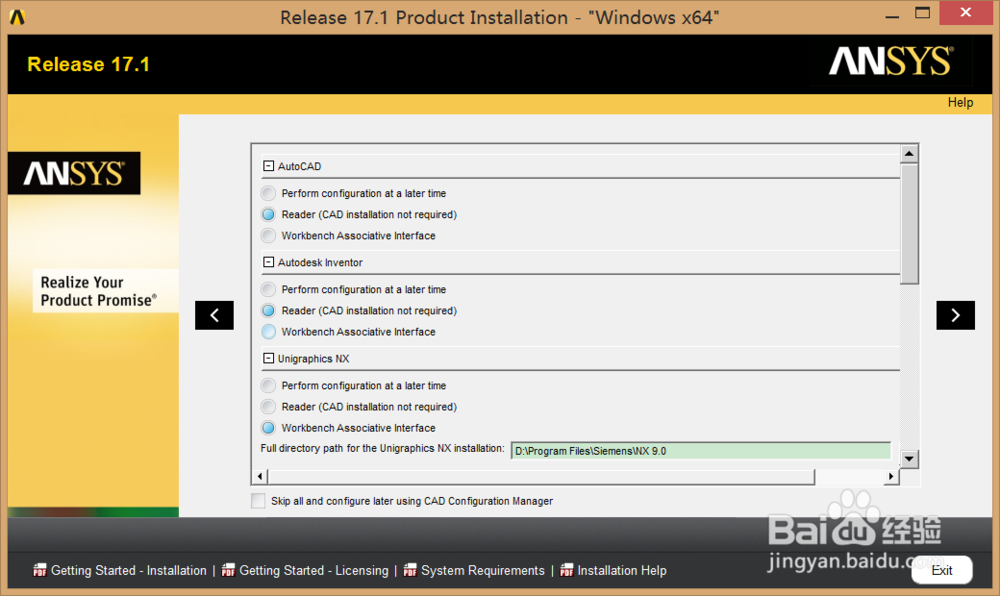1000x596 pixels.
Task: Click PDF icon beside Getting Started - Installation
Action: tap(40, 571)
